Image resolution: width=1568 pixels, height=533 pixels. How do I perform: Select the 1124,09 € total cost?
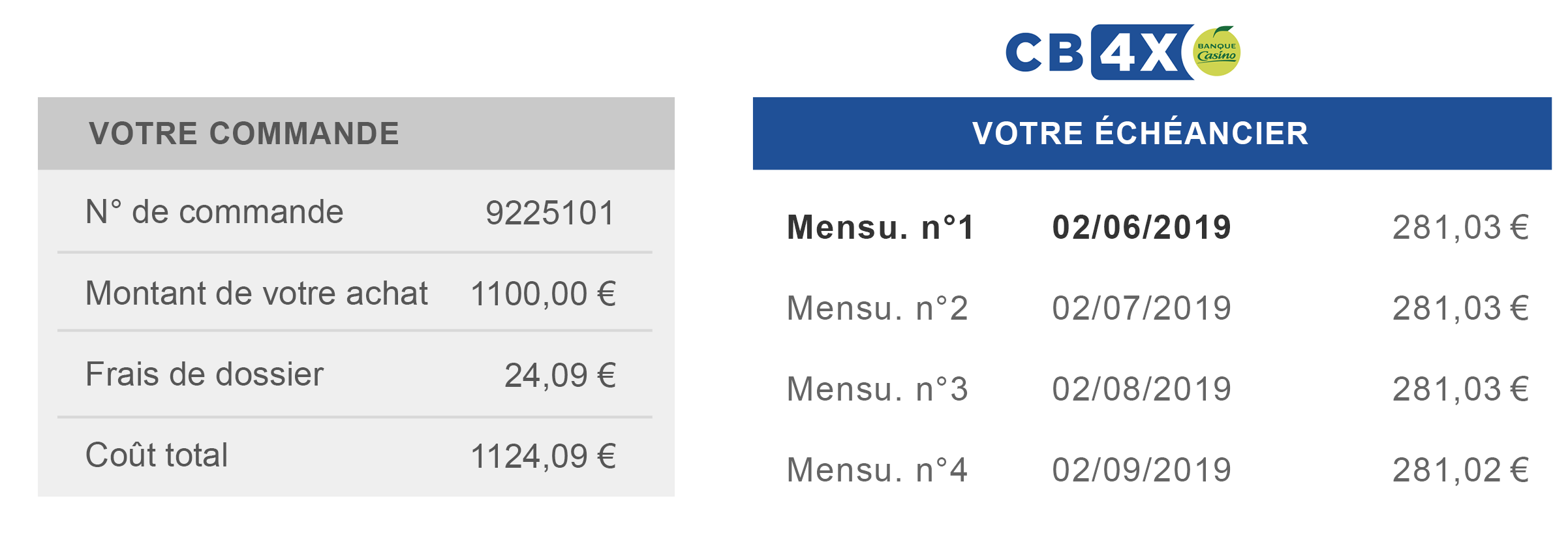click(x=543, y=456)
